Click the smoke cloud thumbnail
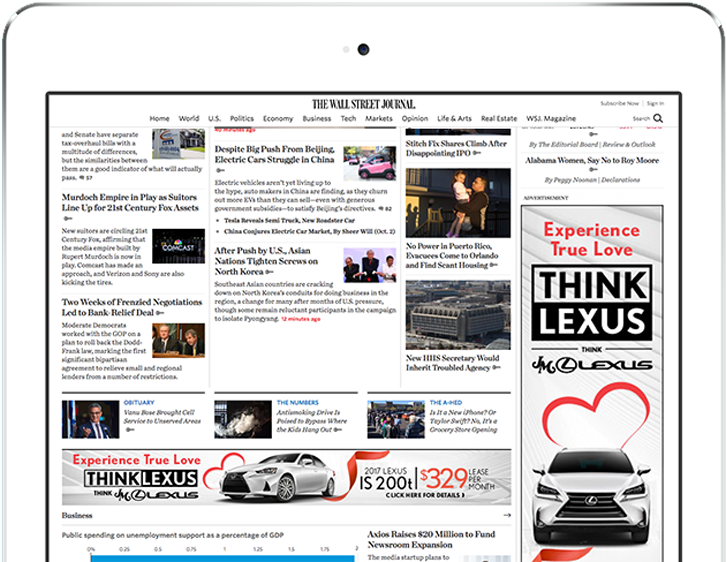This screenshot has height=562, width=727. (x=243, y=420)
